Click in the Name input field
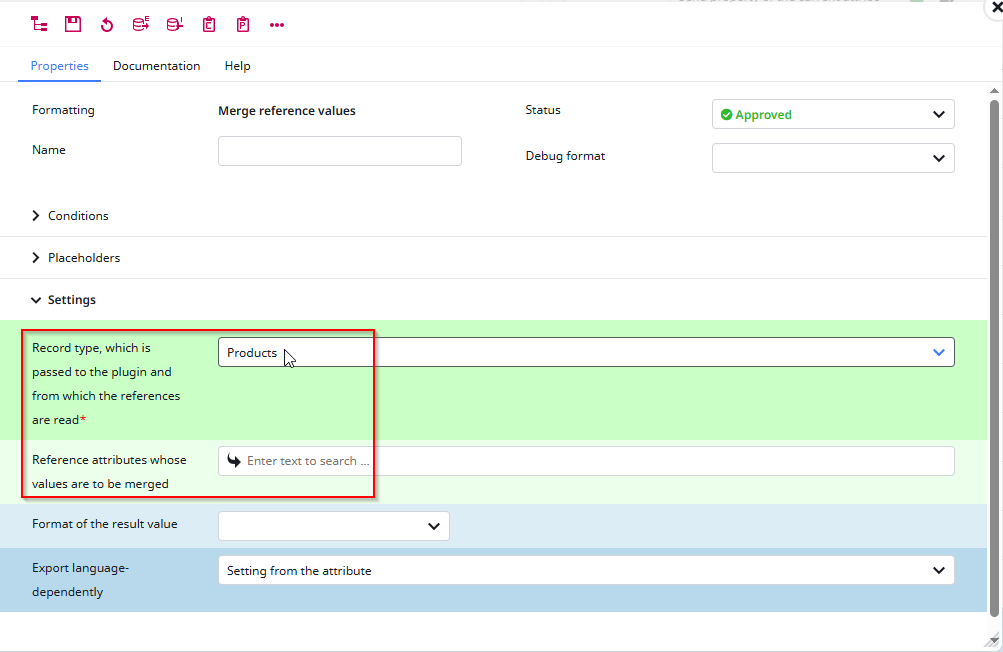 [339, 150]
